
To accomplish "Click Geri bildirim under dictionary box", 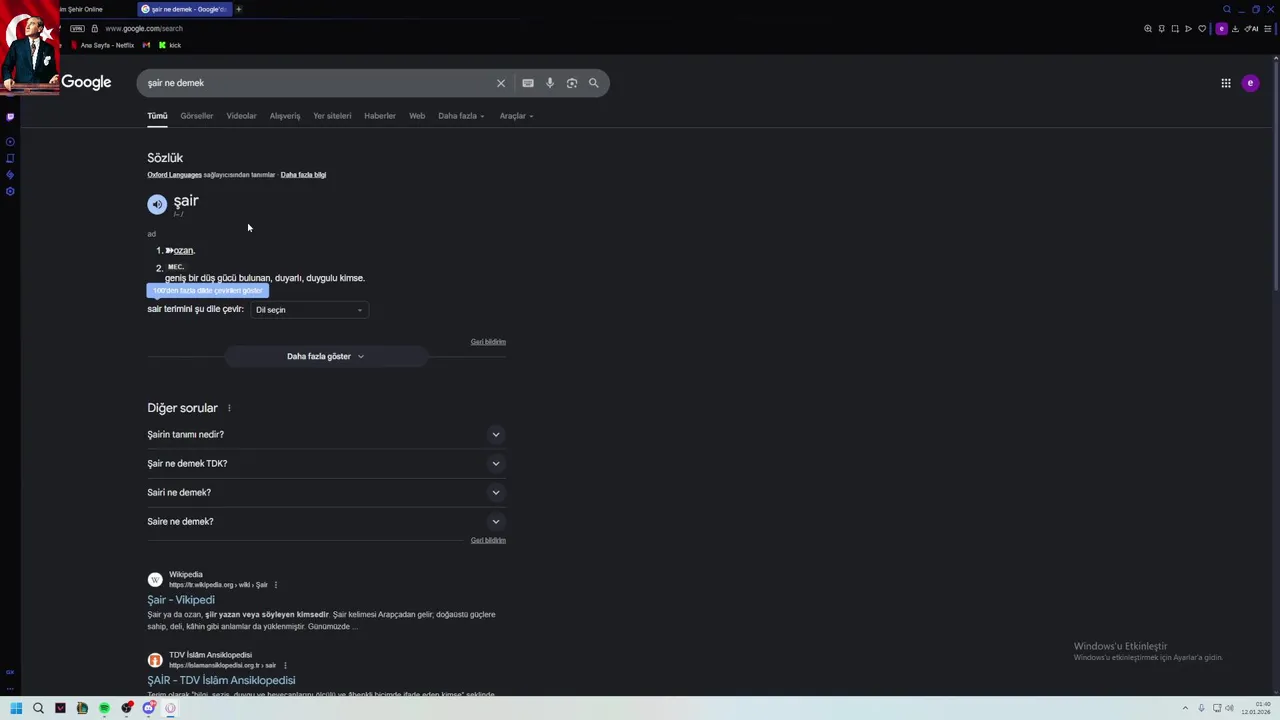I will (x=488, y=342).
